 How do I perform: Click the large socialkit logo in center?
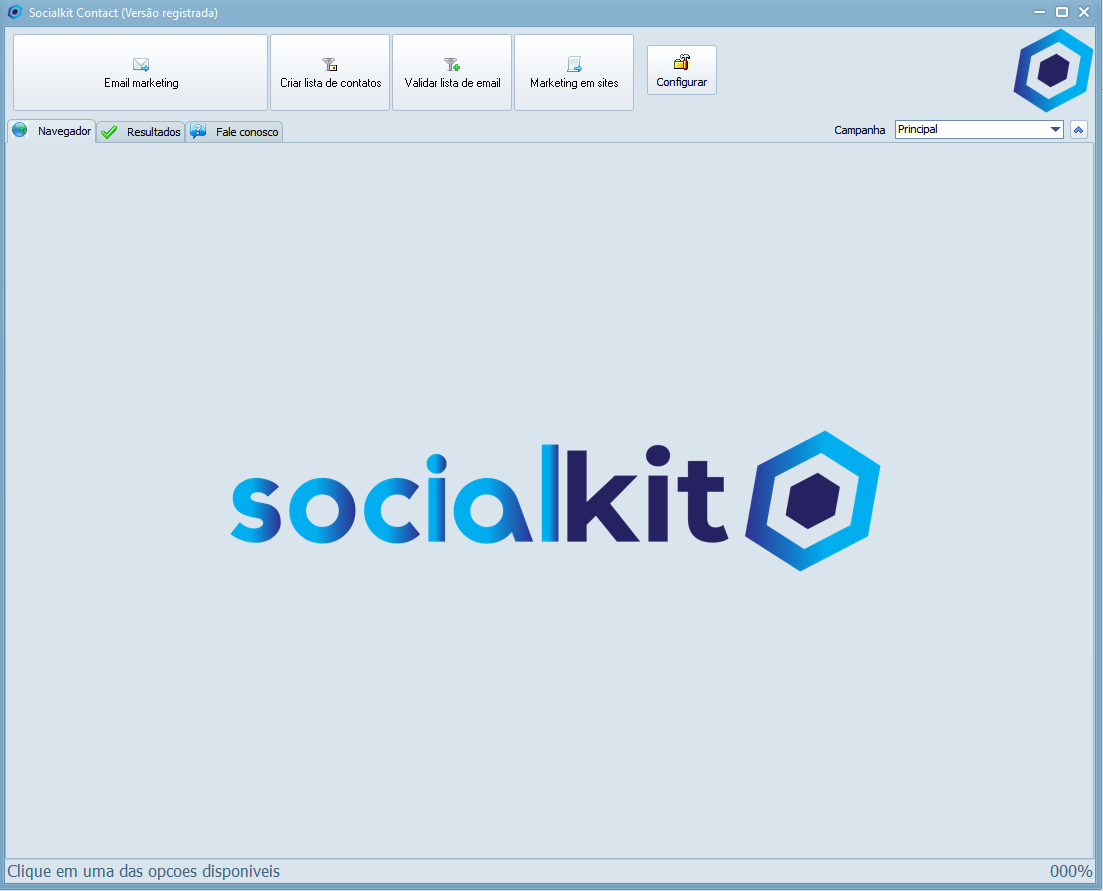555,500
